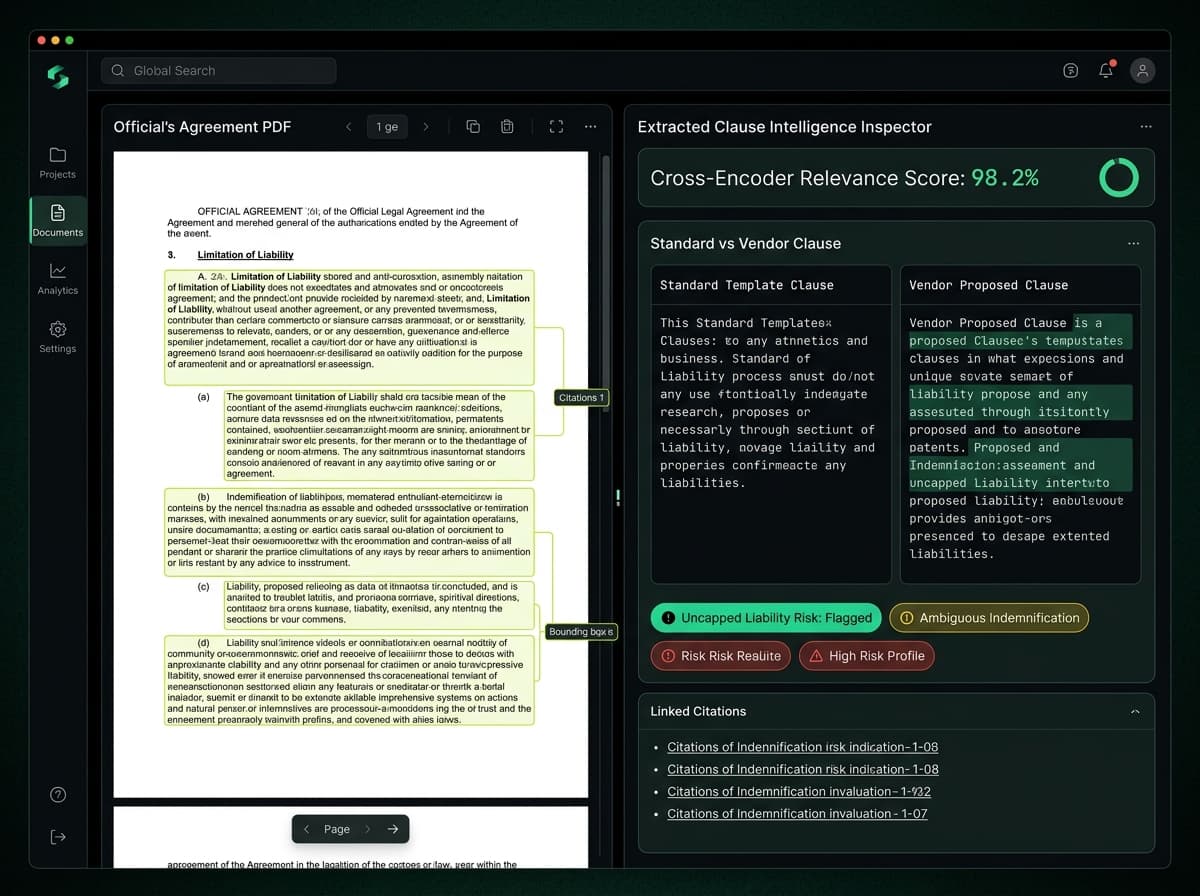Open Projects in the sidebar

[58, 163]
